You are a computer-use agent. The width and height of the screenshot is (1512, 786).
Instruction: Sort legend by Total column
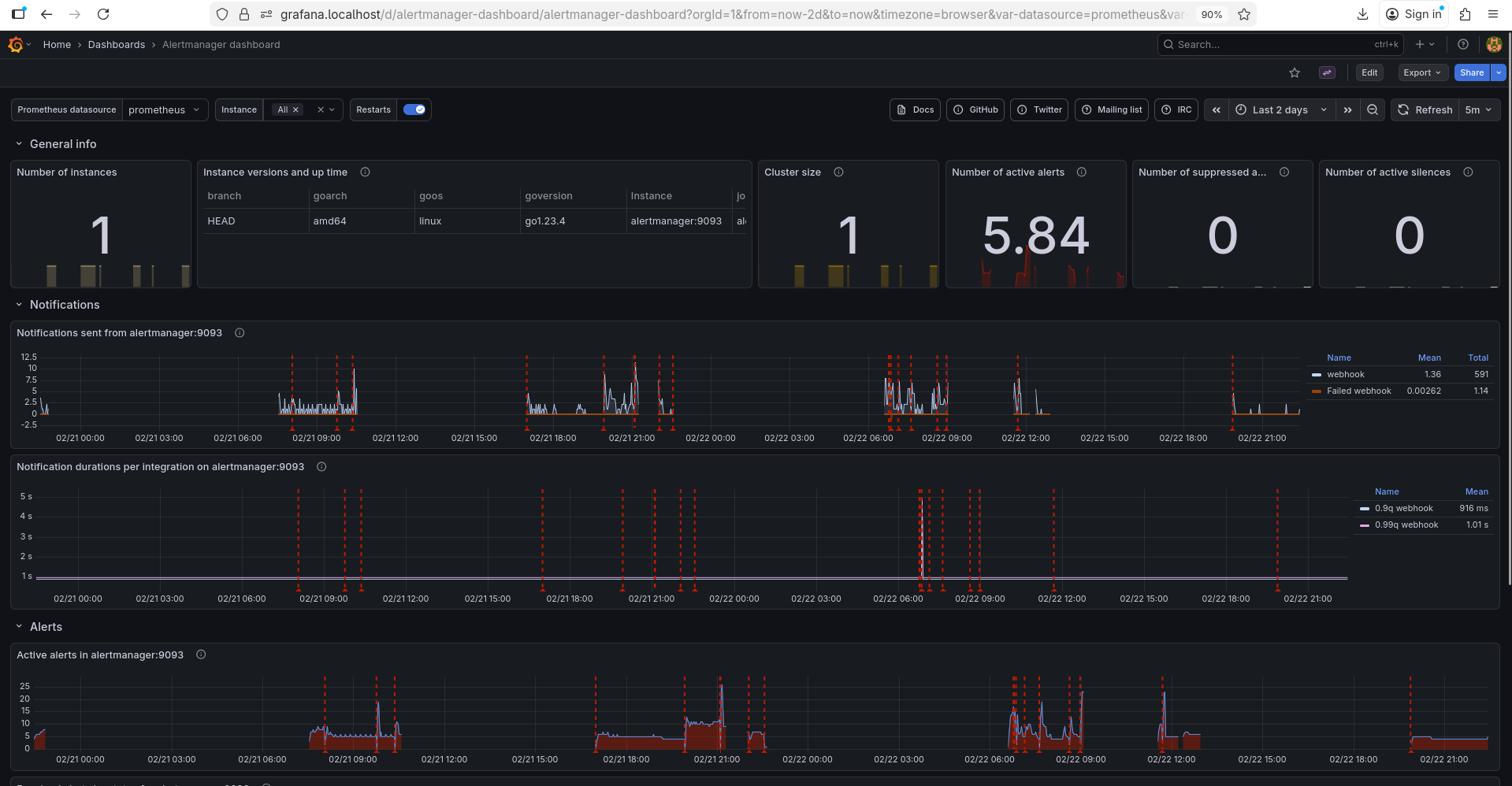pos(1478,358)
